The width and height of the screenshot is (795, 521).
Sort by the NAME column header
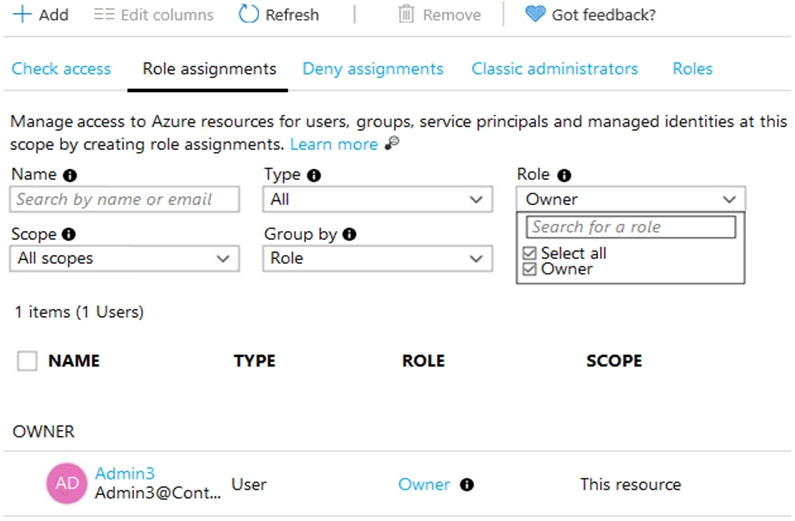click(74, 361)
